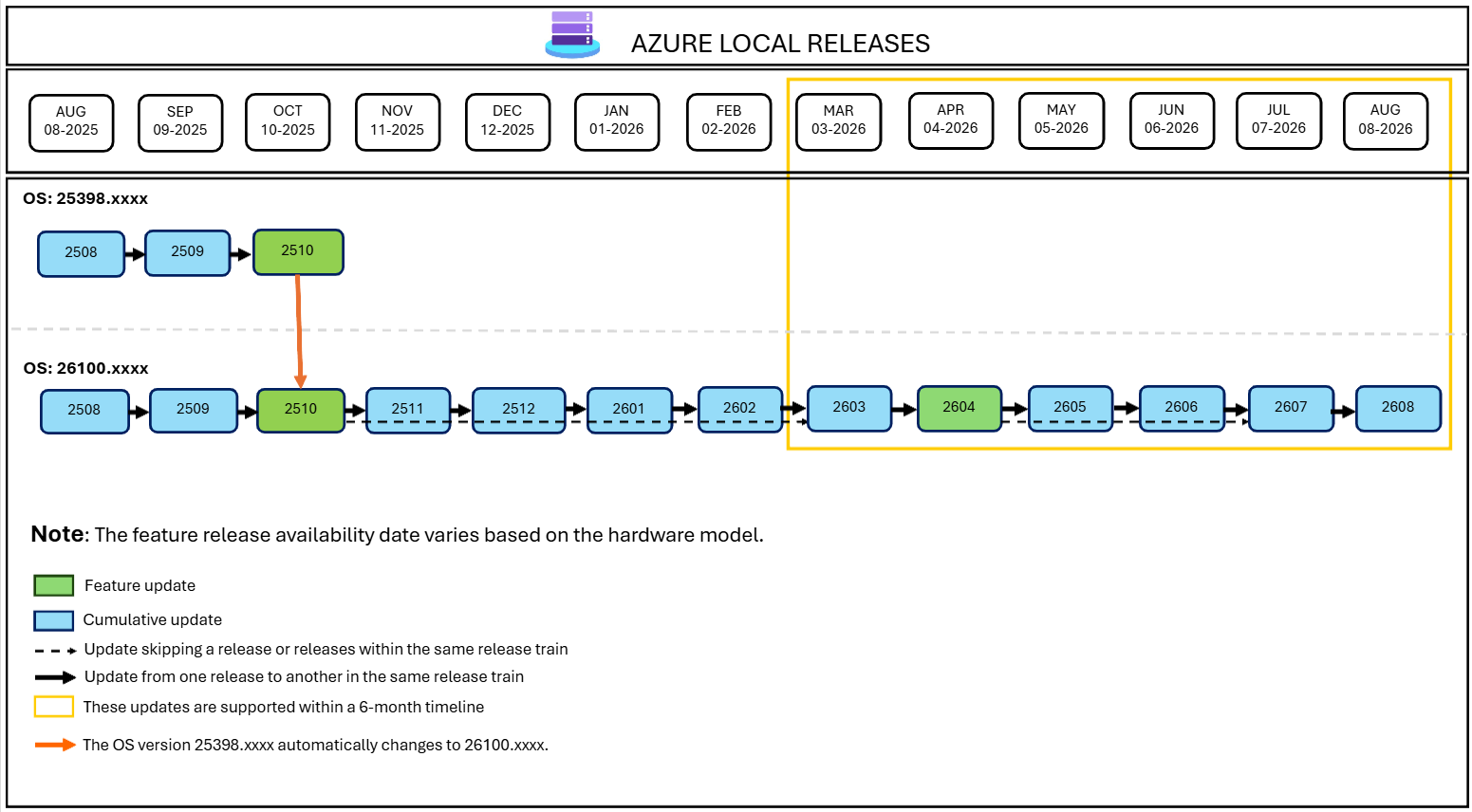
Task: Click the 2511 release box
Action: click(408, 410)
